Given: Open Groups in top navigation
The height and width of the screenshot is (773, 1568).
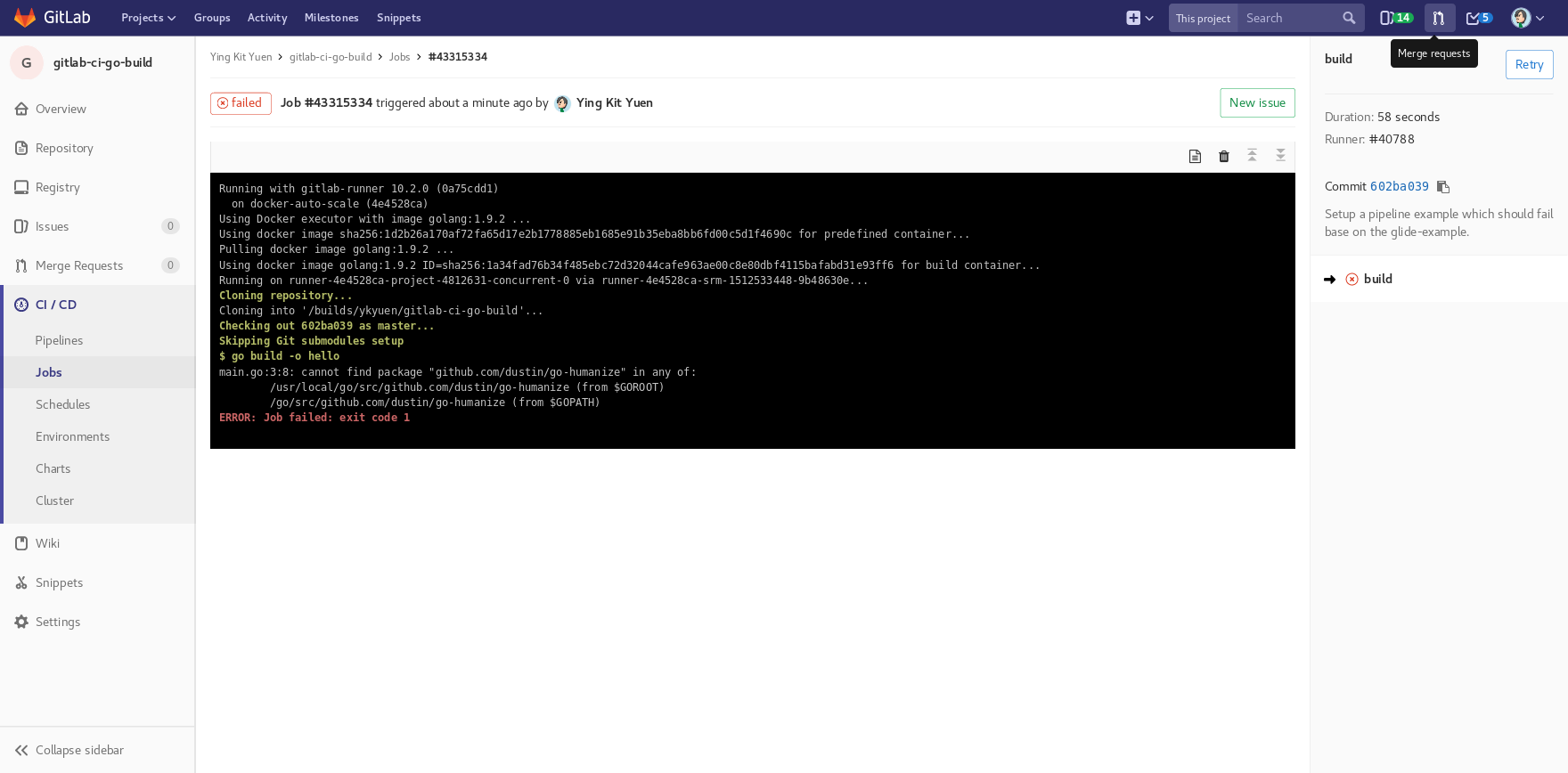Looking at the screenshot, I should (212, 18).
